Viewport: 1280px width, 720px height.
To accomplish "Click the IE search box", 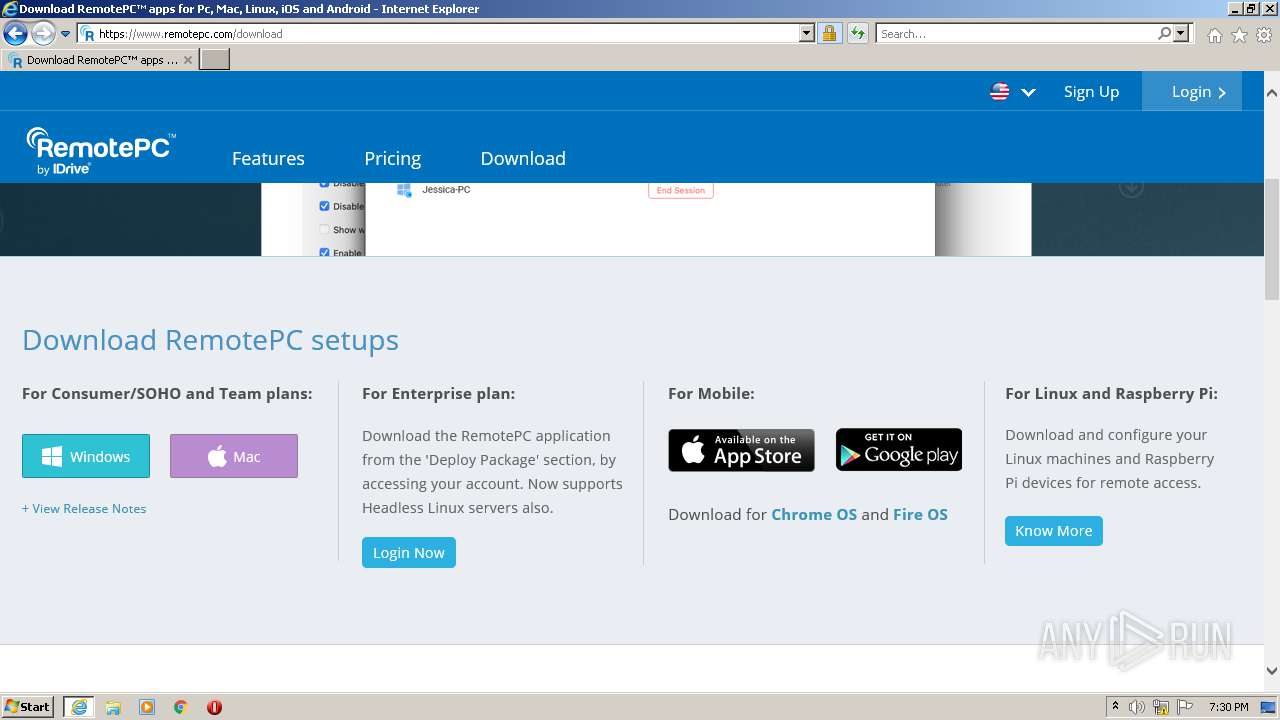I will point(1015,34).
